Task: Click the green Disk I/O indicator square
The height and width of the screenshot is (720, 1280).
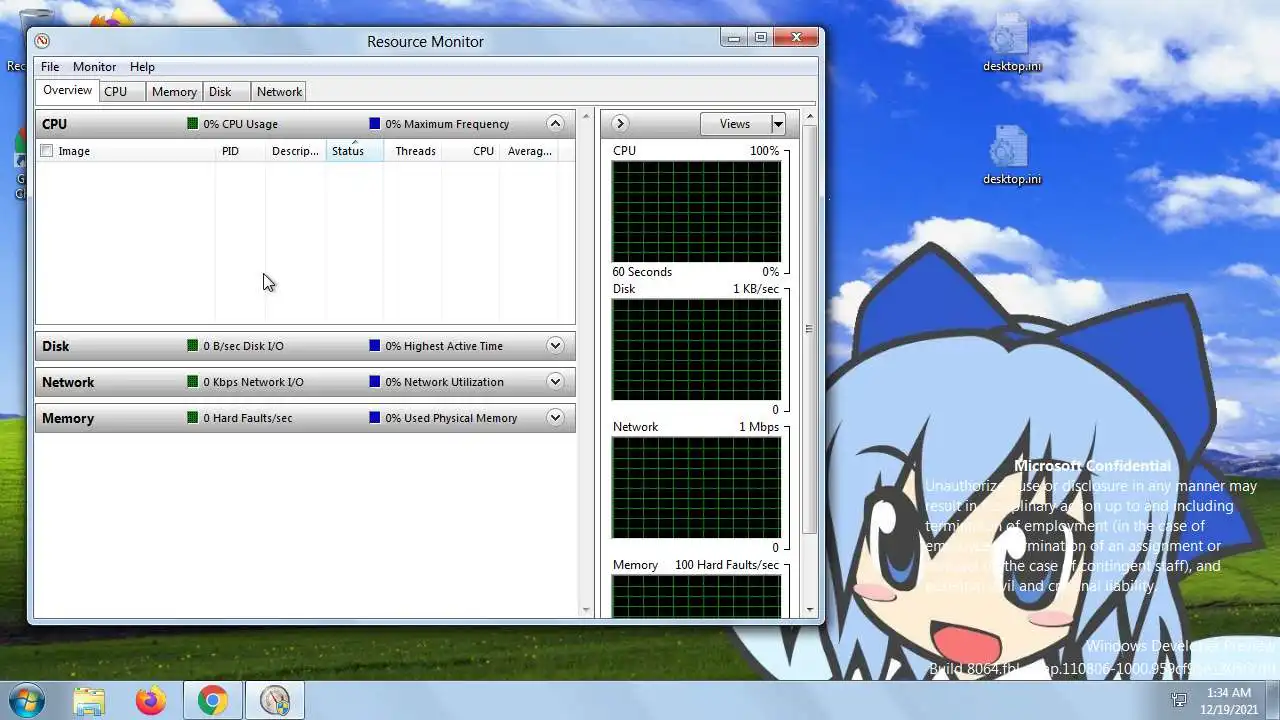Action: (x=193, y=346)
